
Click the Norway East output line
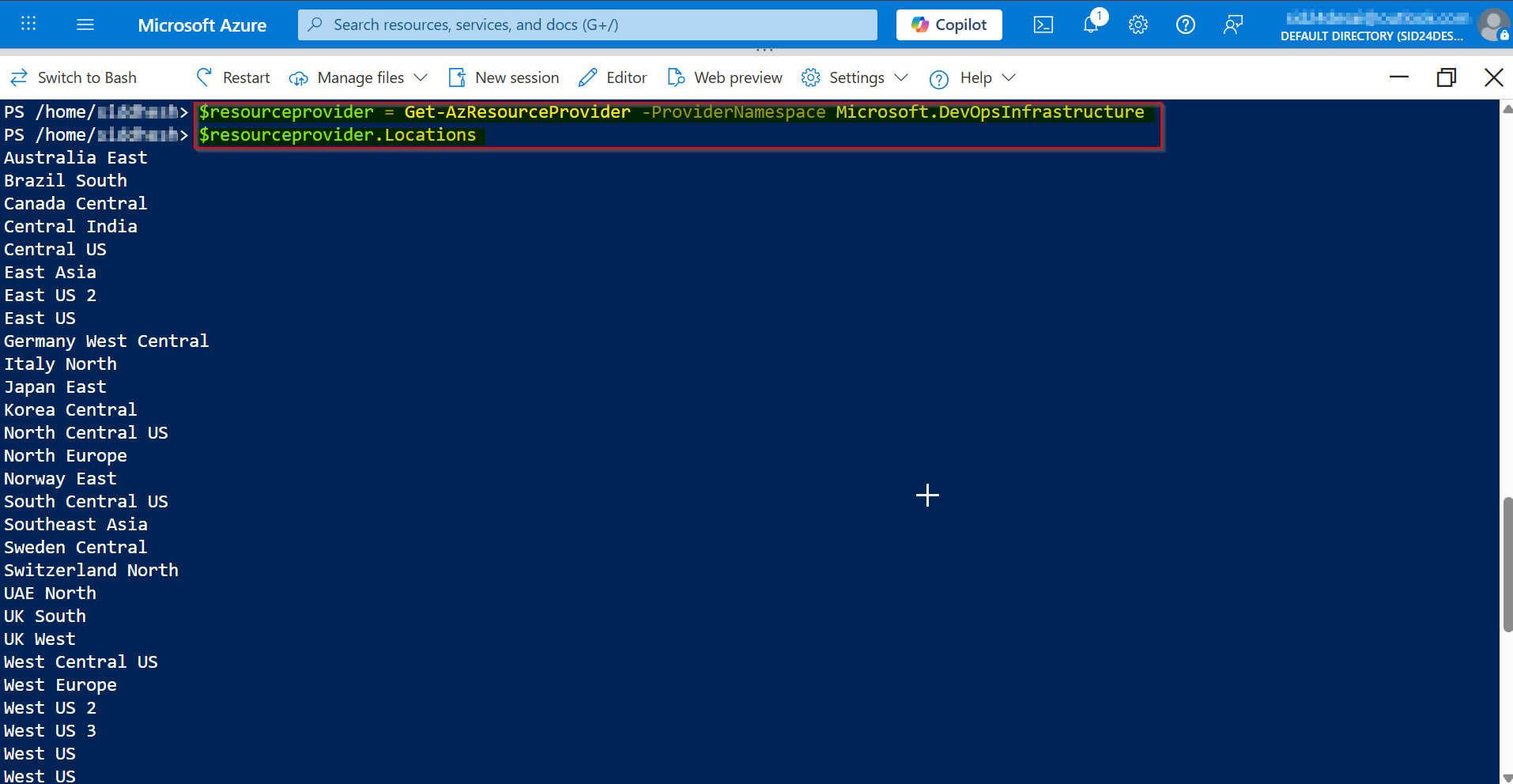(61, 479)
